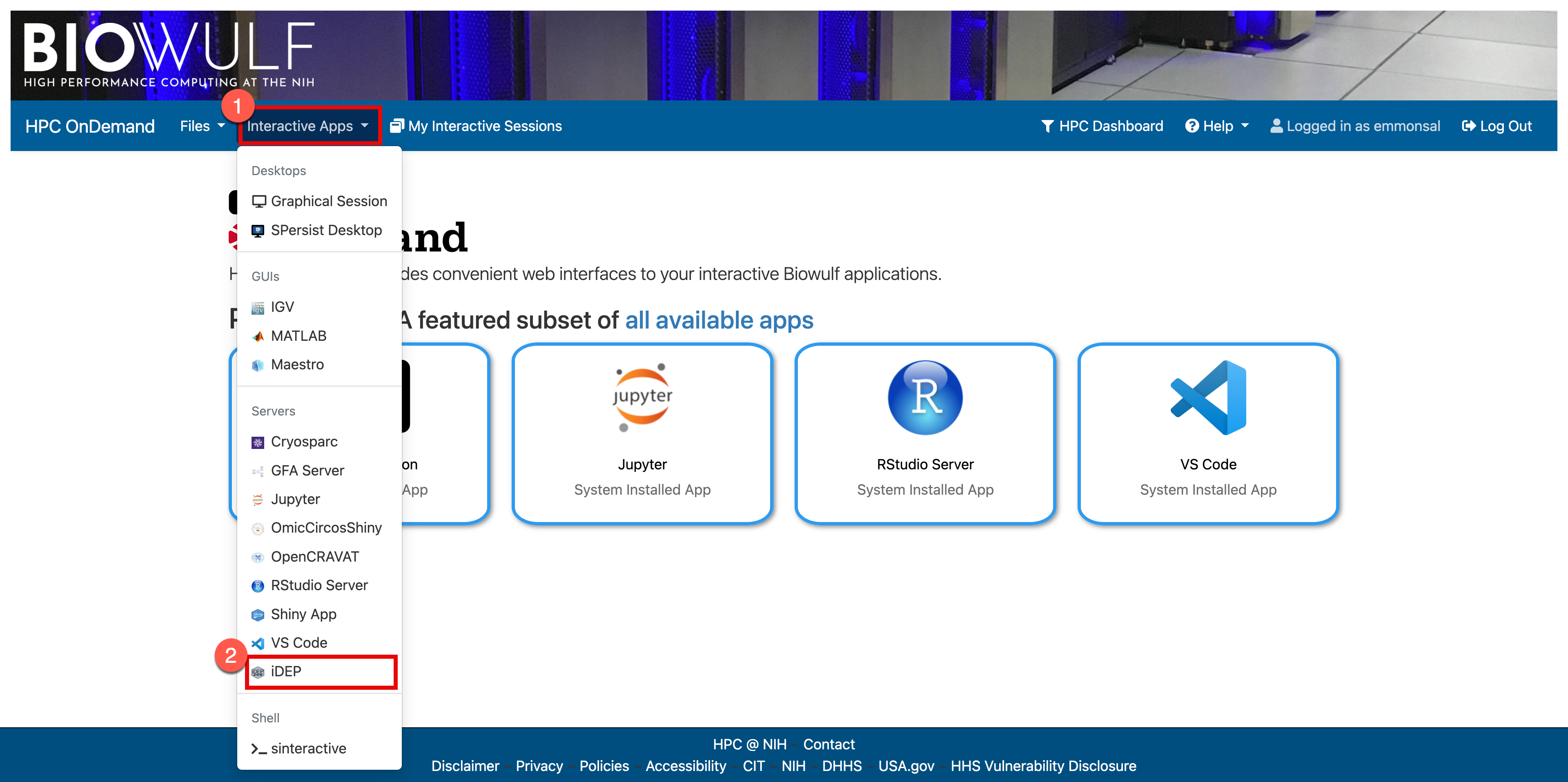Viewport: 1568px width, 782px height.
Task: Click the SPersist Desktop icon
Action: pyautogui.click(x=258, y=231)
